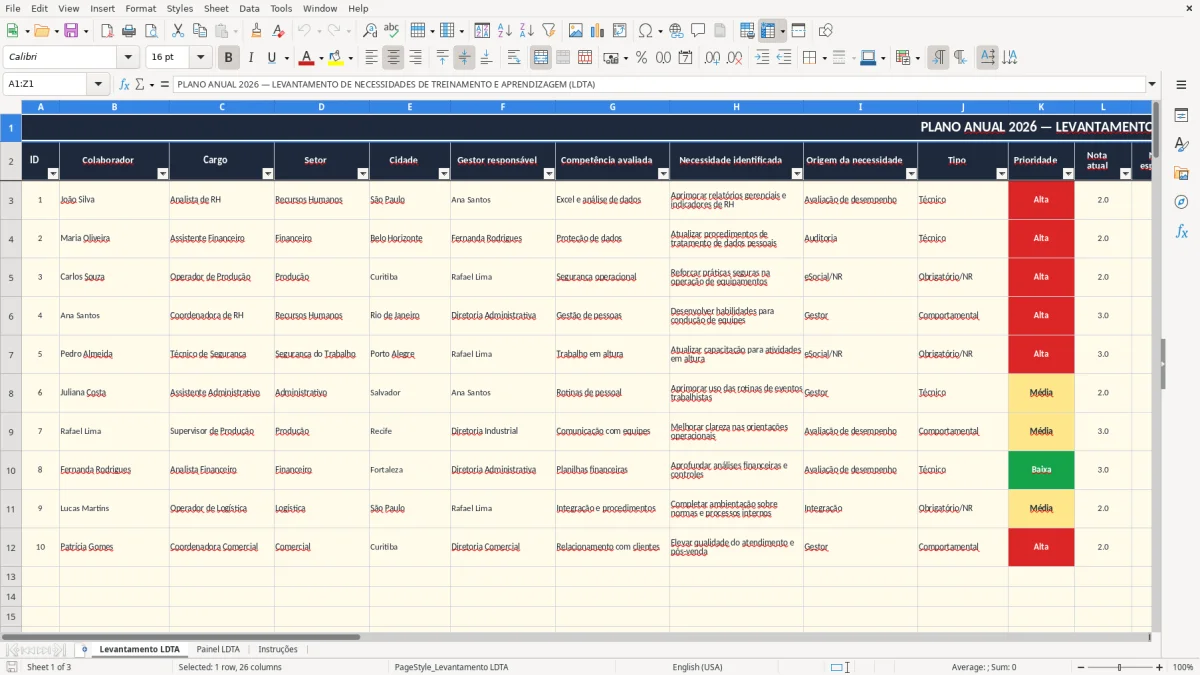Insert Image icon in toolbar

click(577, 31)
